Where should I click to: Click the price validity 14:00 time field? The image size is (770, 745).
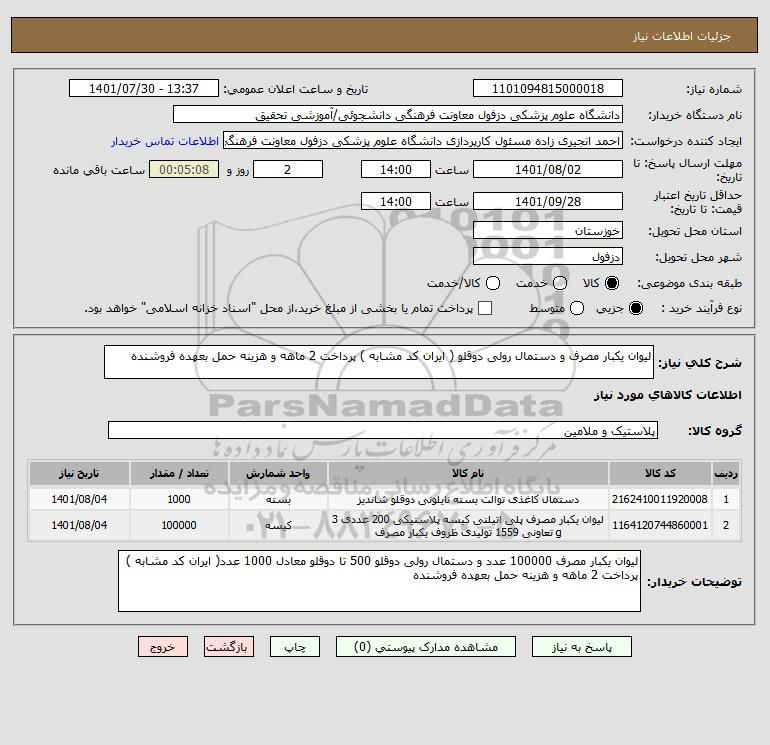[396, 201]
